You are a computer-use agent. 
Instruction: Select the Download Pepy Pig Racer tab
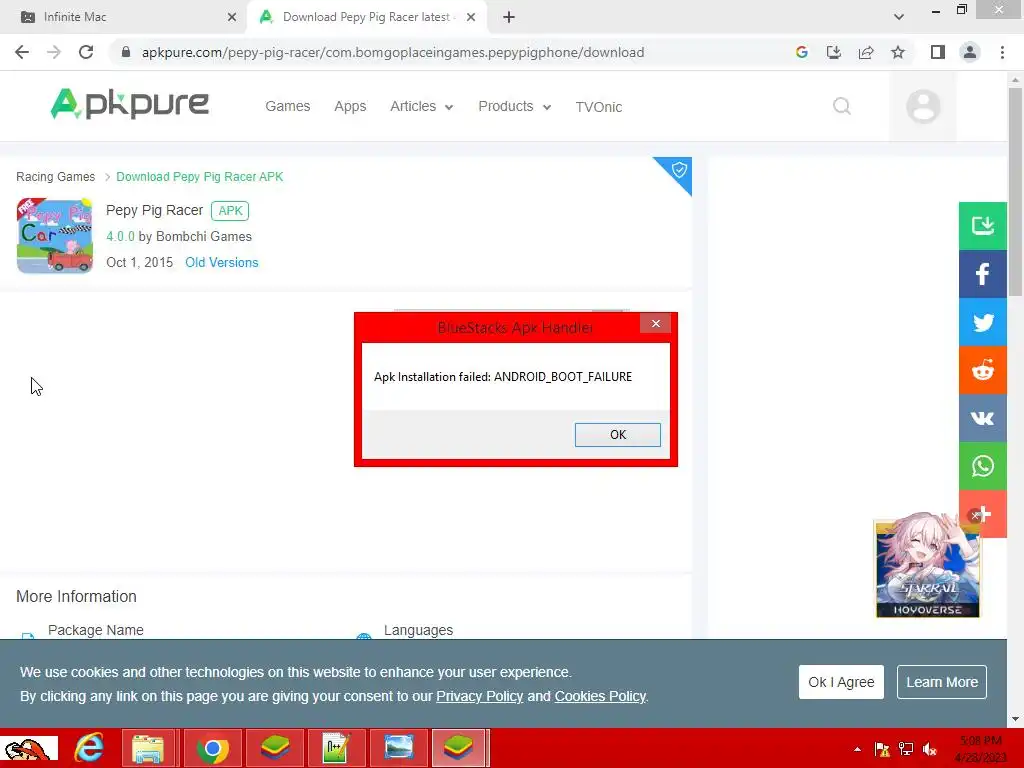pyautogui.click(x=366, y=17)
